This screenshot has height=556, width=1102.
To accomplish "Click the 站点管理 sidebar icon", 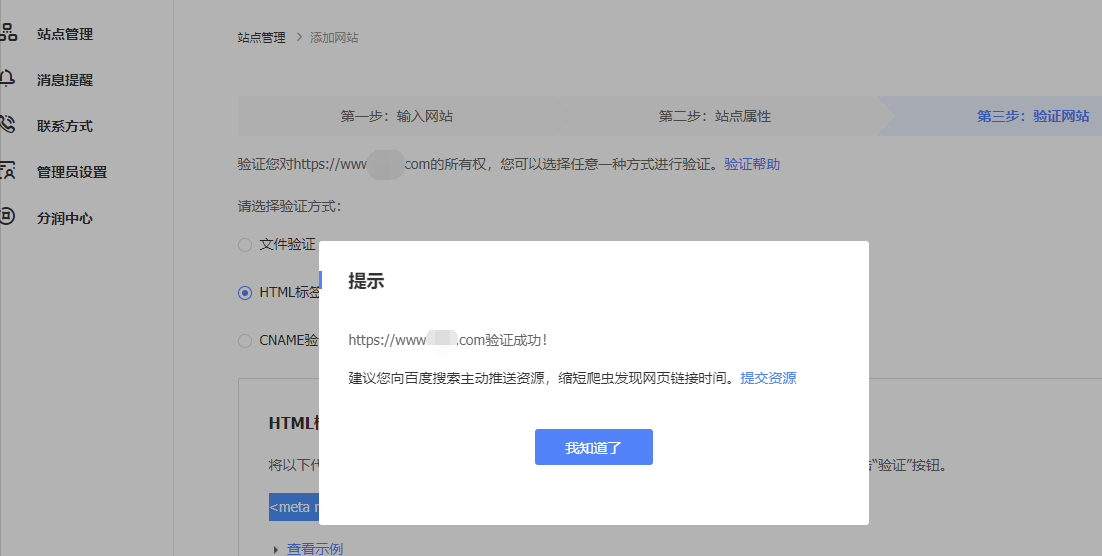I will tap(8, 33).
